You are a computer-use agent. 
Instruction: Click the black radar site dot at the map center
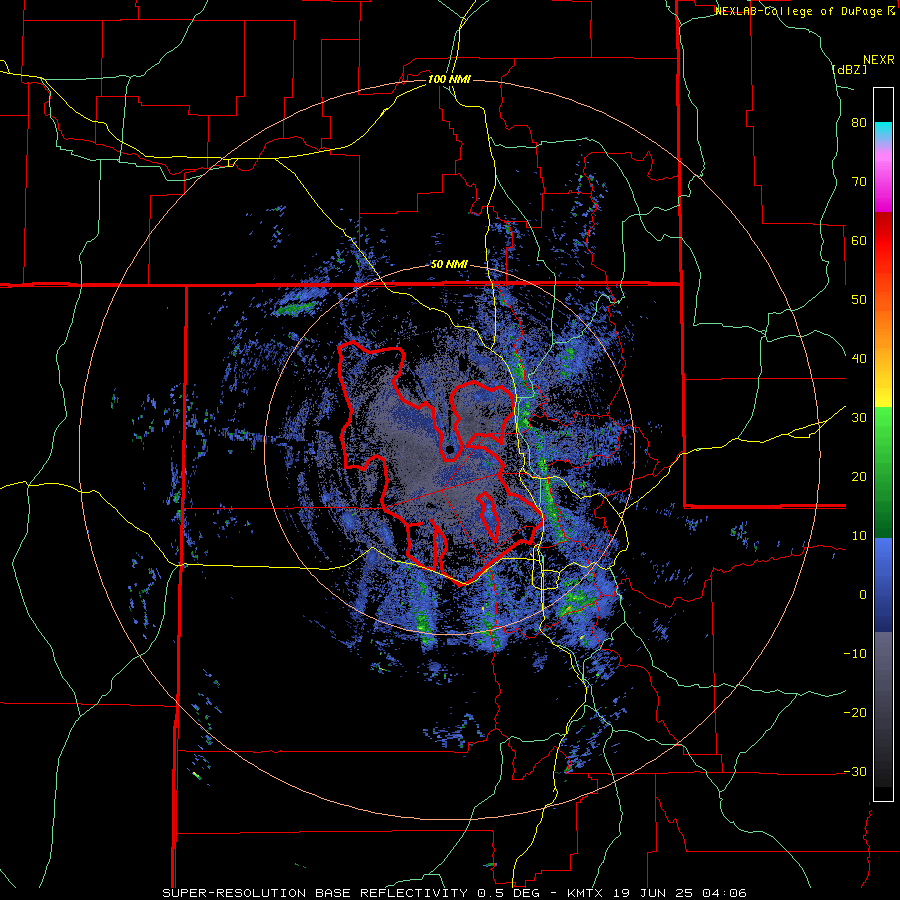click(450, 449)
